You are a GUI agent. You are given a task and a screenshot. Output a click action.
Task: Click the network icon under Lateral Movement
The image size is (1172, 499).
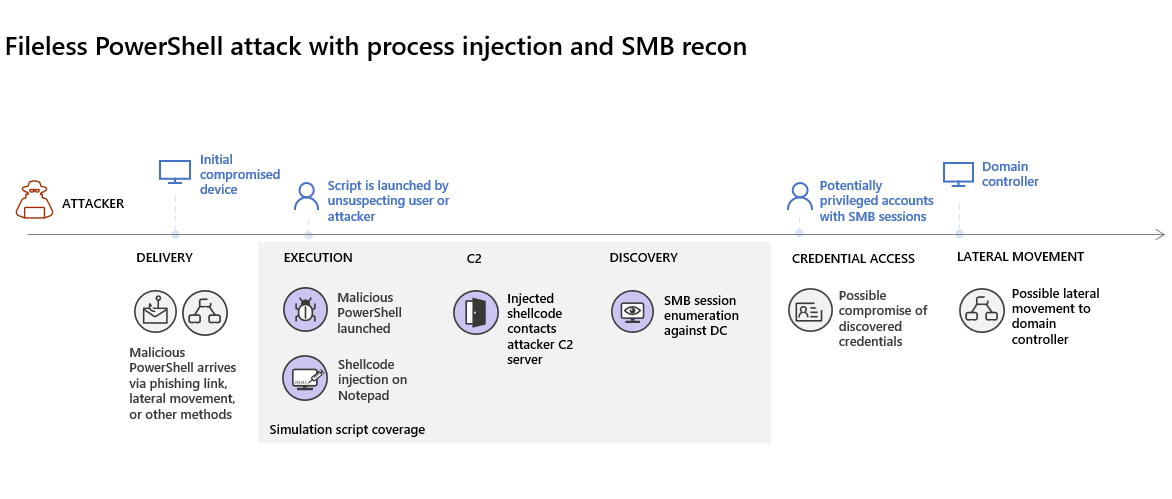[981, 310]
